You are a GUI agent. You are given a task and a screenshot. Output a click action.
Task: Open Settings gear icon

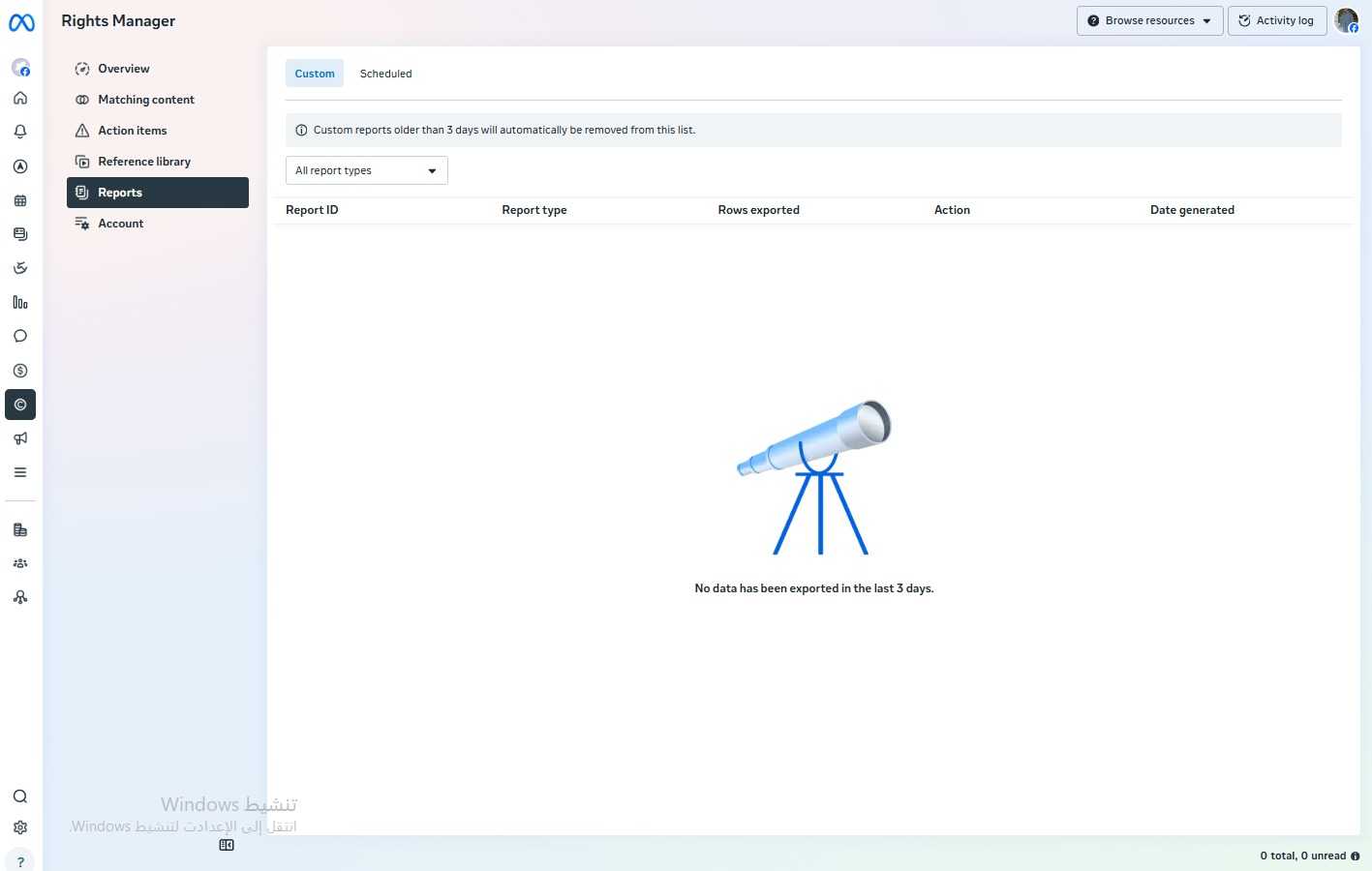[x=20, y=827]
